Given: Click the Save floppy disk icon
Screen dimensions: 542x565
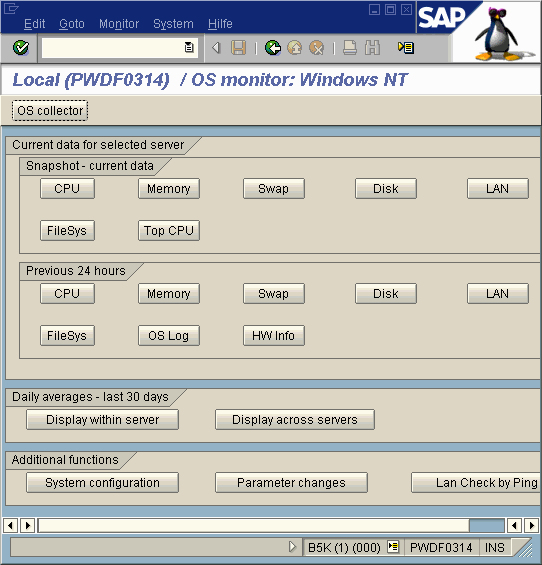Looking at the screenshot, I should [x=239, y=48].
